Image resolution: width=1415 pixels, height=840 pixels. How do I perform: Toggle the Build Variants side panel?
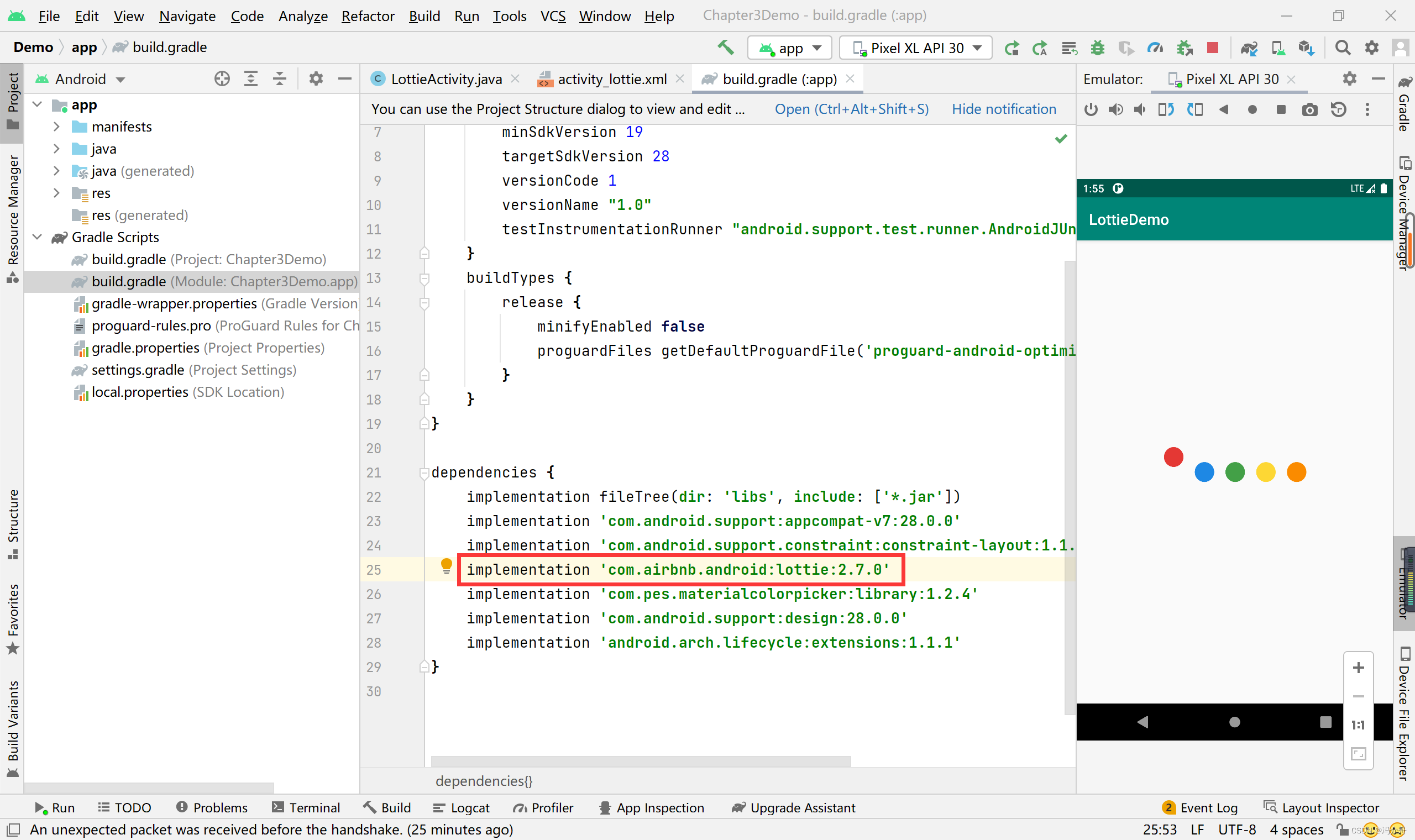coord(13,727)
